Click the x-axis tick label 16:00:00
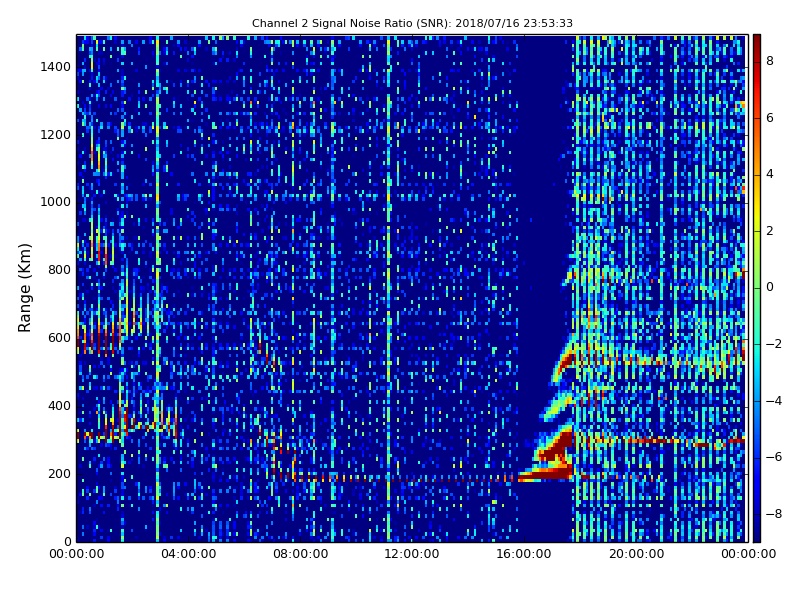 pos(524,554)
